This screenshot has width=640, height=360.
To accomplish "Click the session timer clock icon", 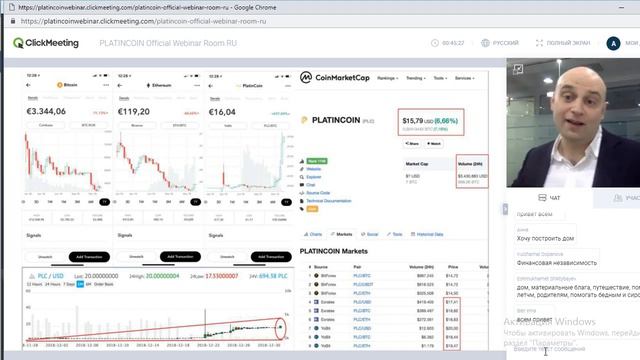I will click(435, 43).
